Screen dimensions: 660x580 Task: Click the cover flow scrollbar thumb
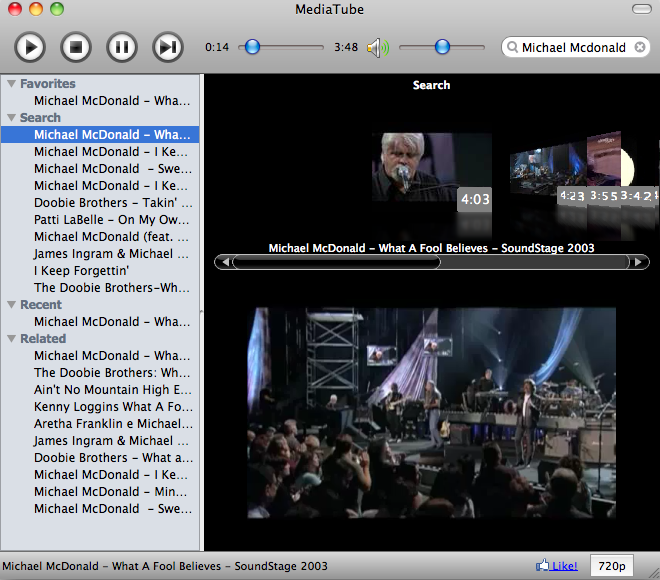pos(336,262)
